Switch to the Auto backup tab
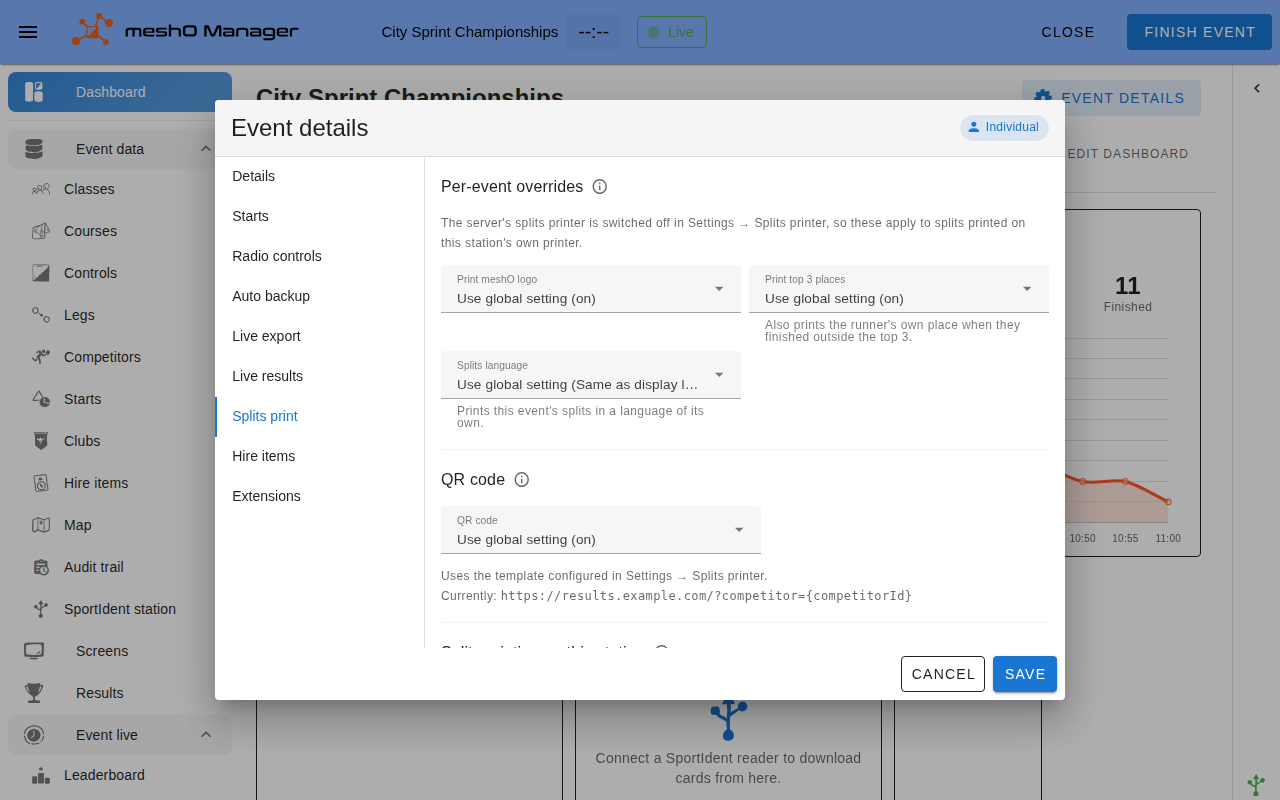 pyautogui.click(x=320, y=296)
